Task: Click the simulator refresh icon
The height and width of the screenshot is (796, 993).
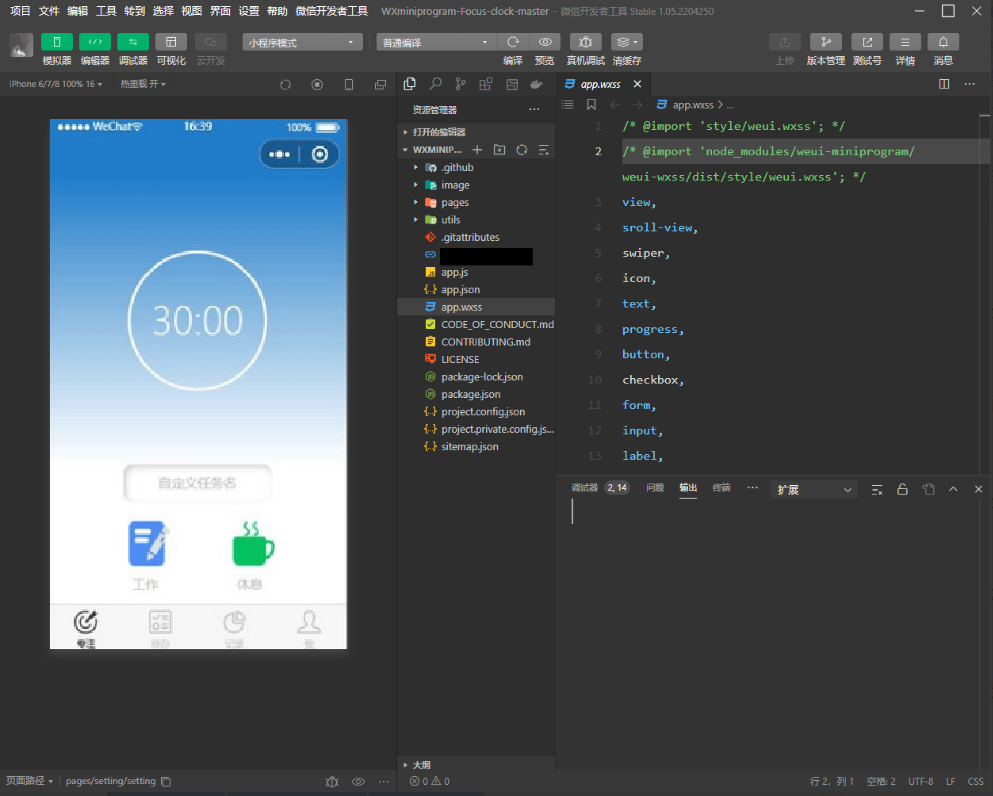Action: [286, 84]
